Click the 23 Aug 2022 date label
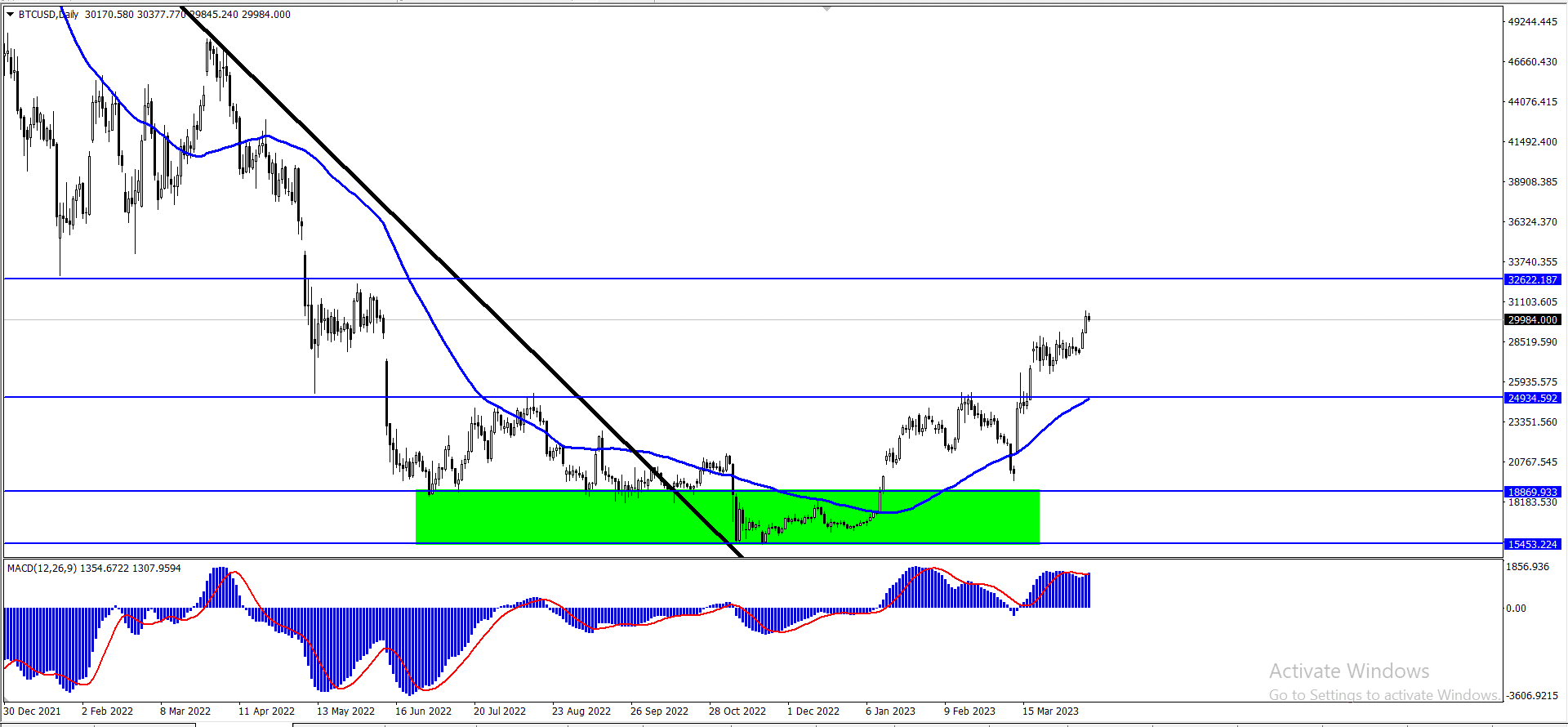The width and height of the screenshot is (1568, 727). [581, 711]
